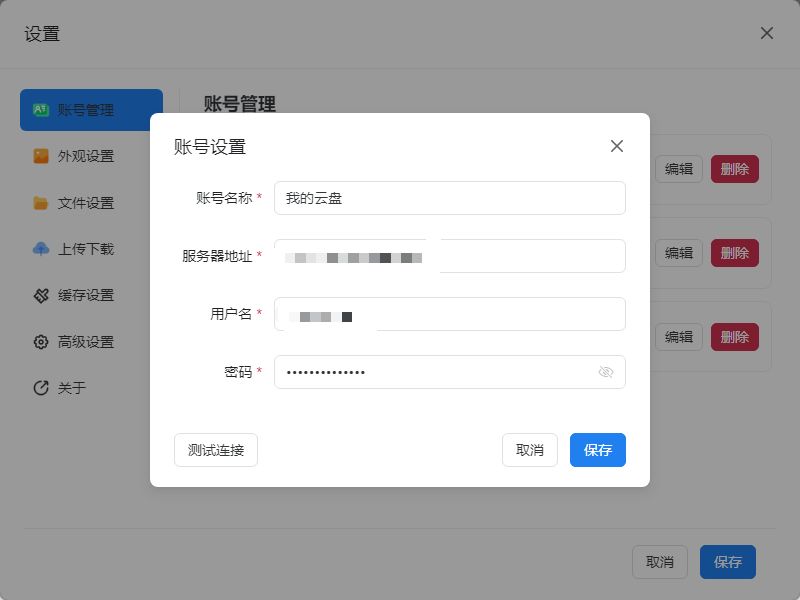Click 取消 at bottom of 设置 window
This screenshot has height=600, width=800.
[660, 562]
